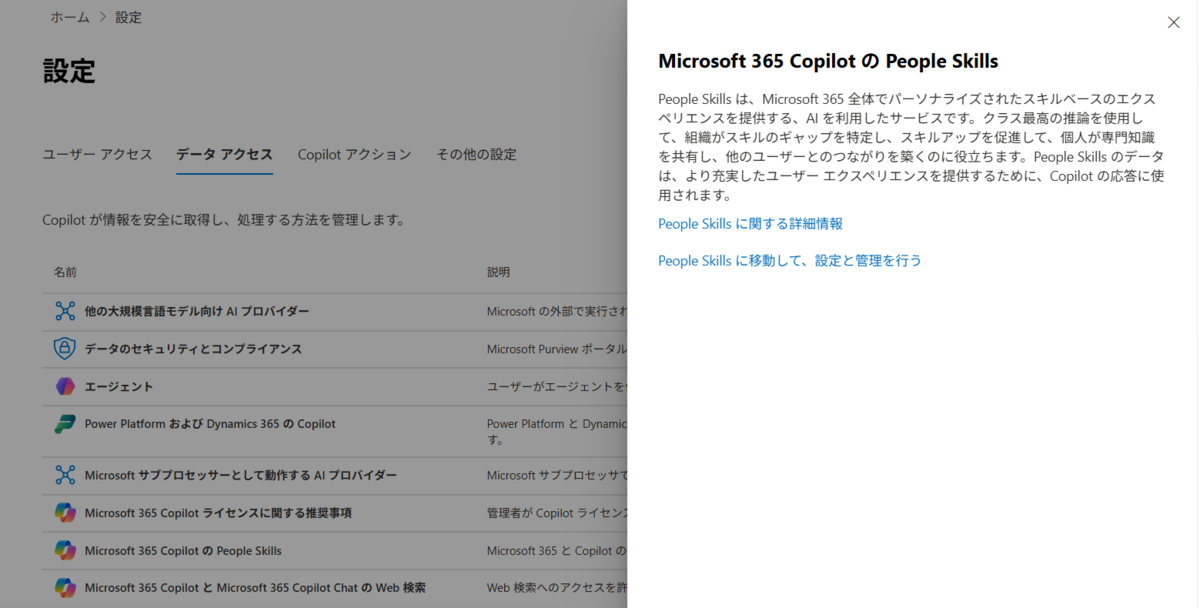Click the 名前 column header
The height and width of the screenshot is (608, 1200).
[65, 272]
